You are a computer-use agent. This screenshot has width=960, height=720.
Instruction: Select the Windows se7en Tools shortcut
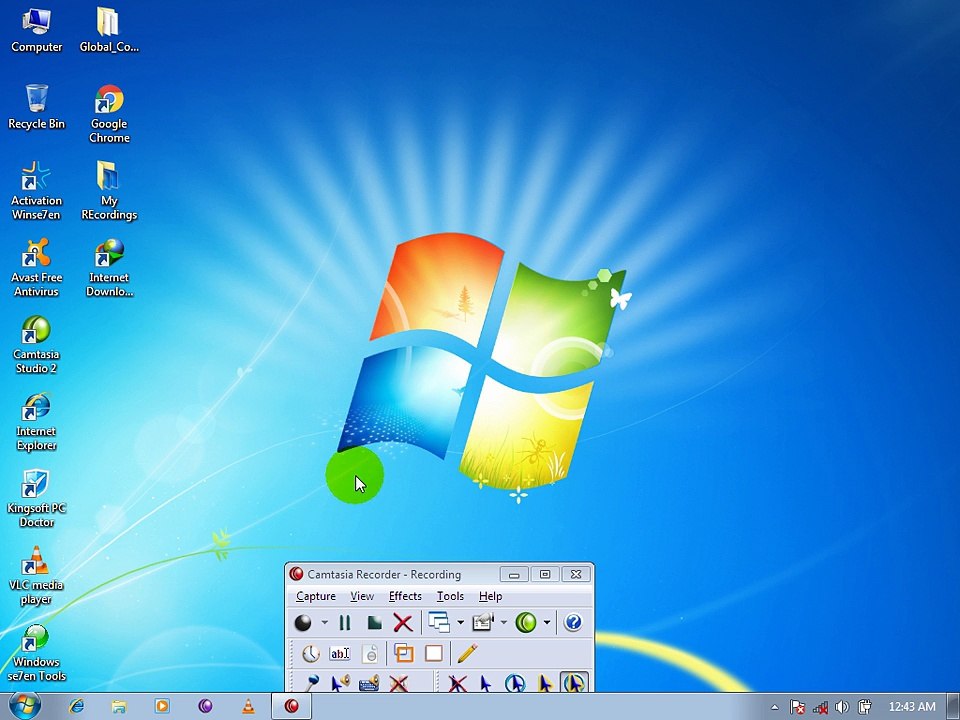[x=37, y=653]
